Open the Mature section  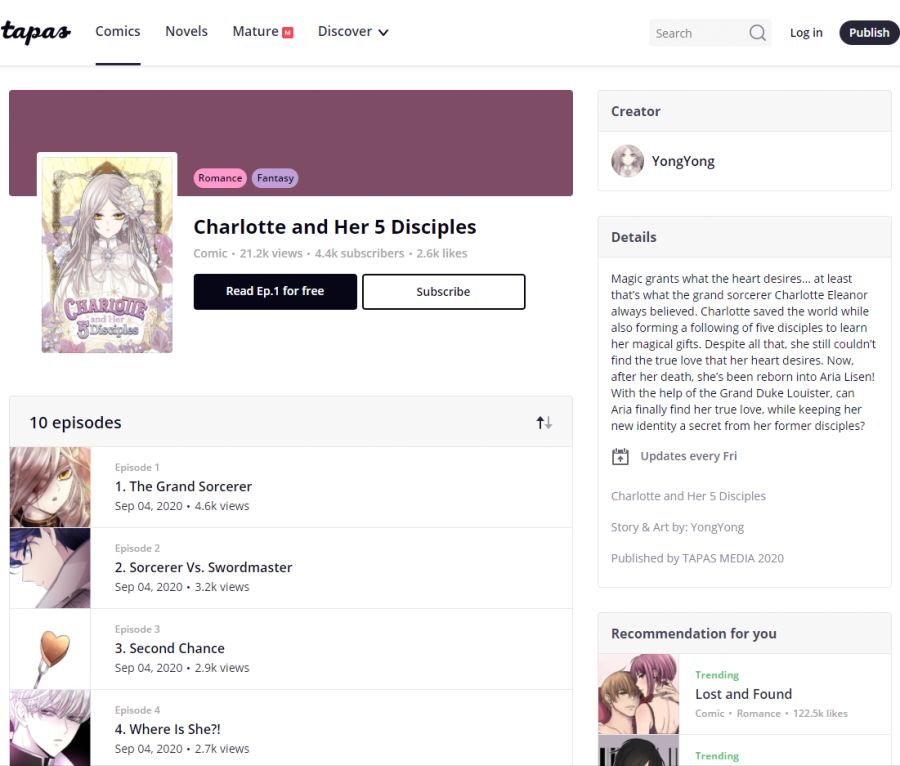point(255,32)
